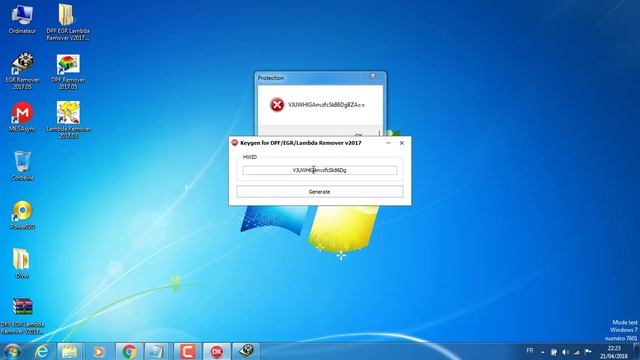Select the Corbeille recycle bin icon
Viewport: 640px width, 360px height.
(22, 166)
